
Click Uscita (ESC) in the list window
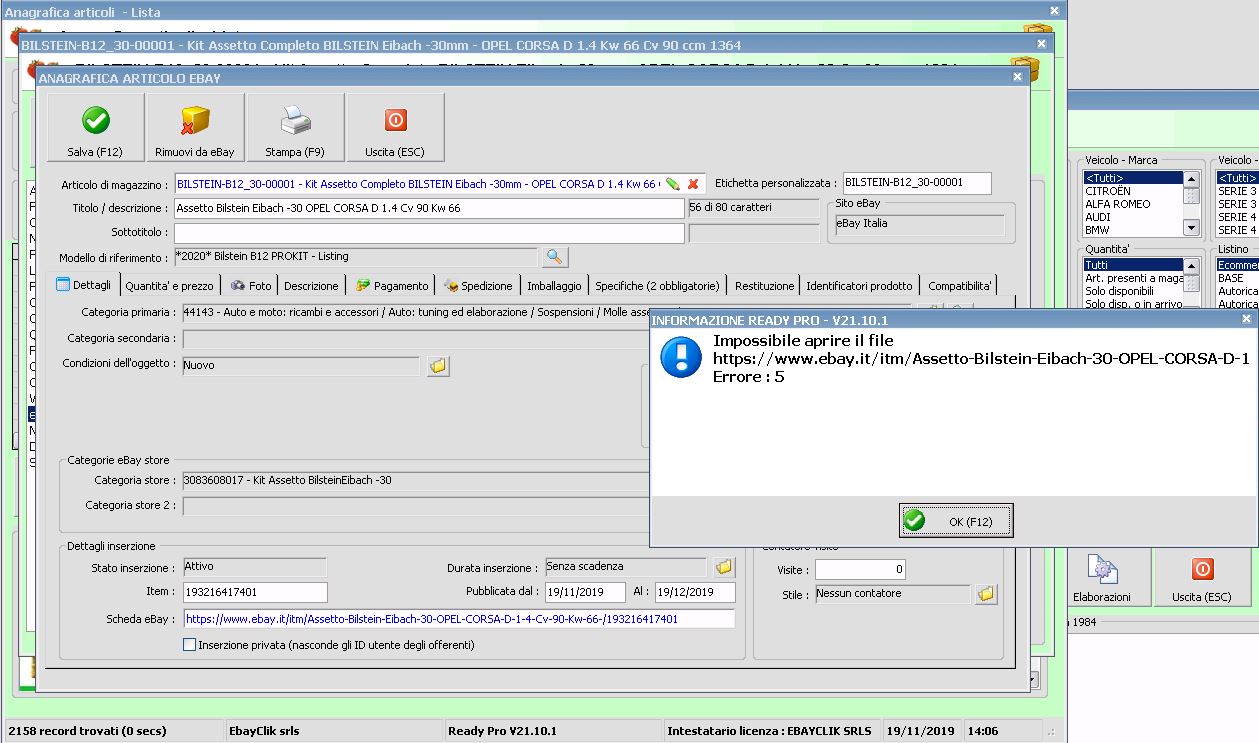(1202, 579)
